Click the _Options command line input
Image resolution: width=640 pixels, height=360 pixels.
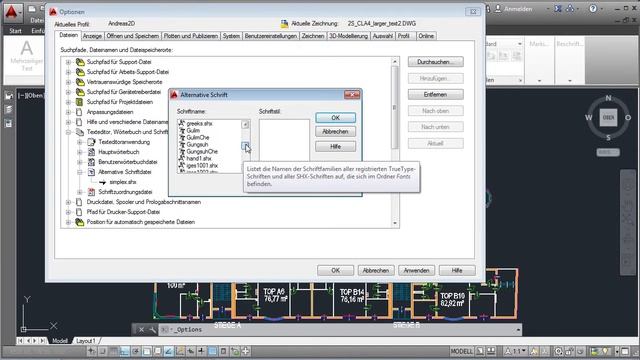click(339, 329)
